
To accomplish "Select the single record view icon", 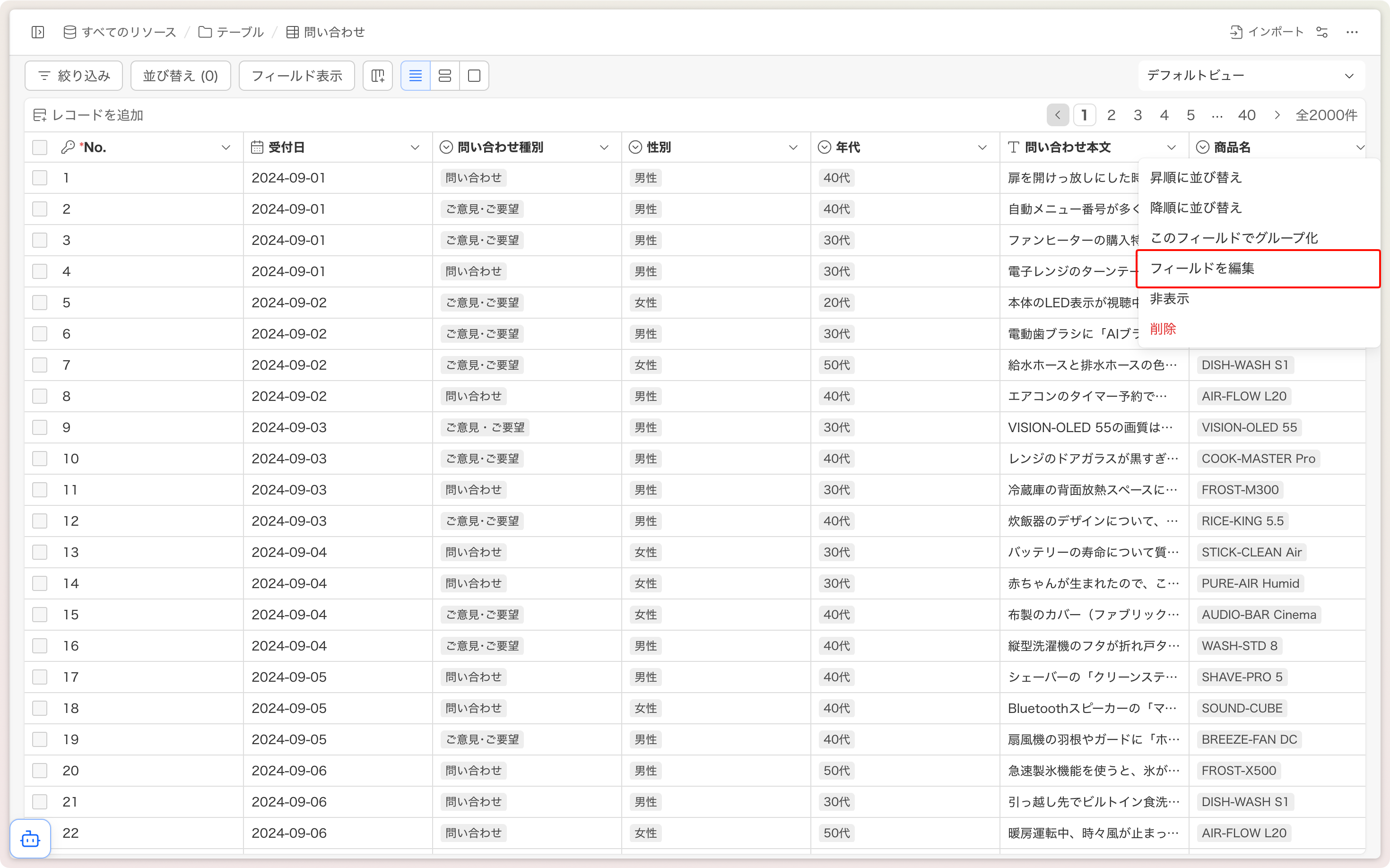I will [x=474, y=76].
